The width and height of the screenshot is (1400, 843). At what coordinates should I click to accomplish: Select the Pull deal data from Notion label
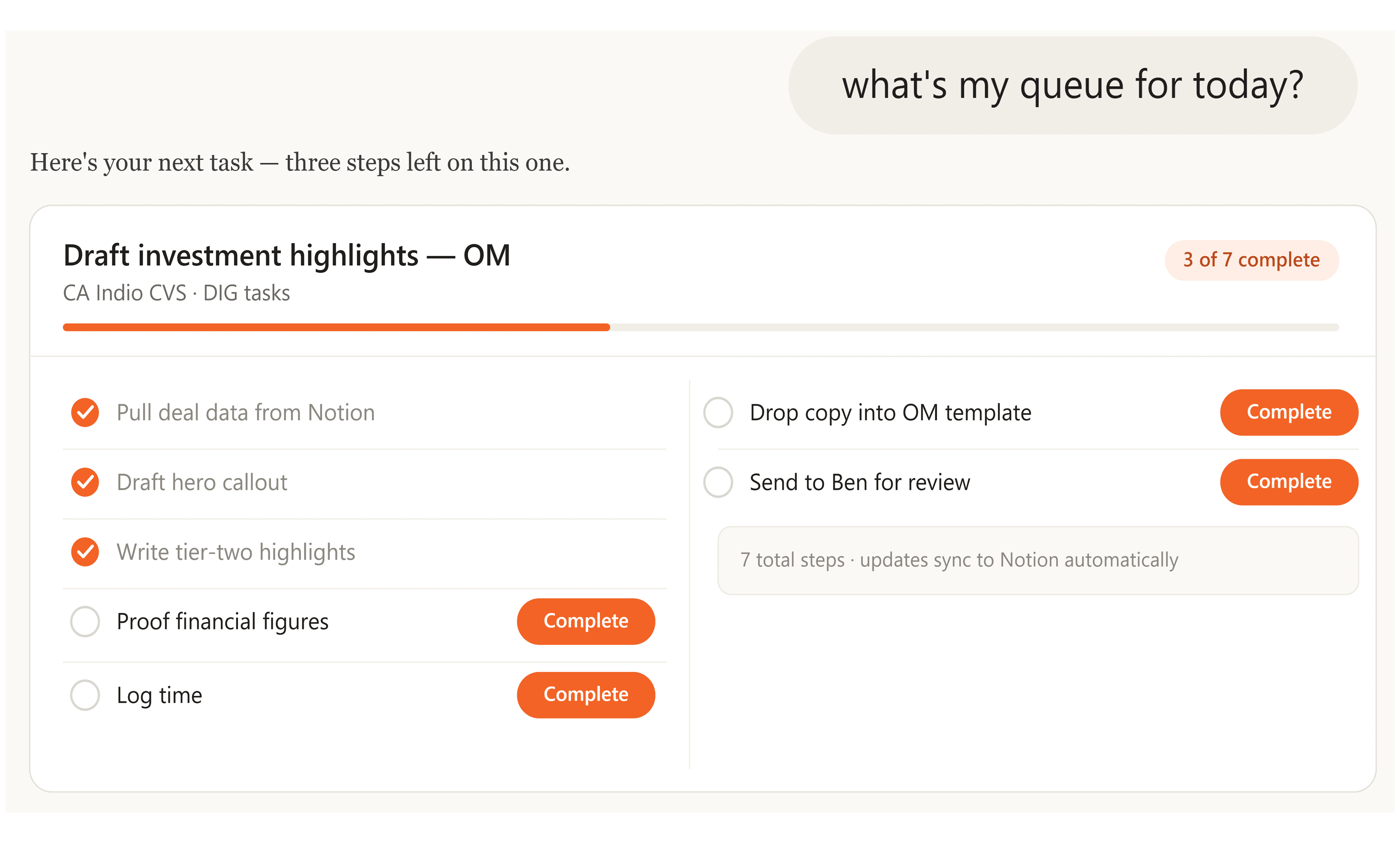(246, 413)
